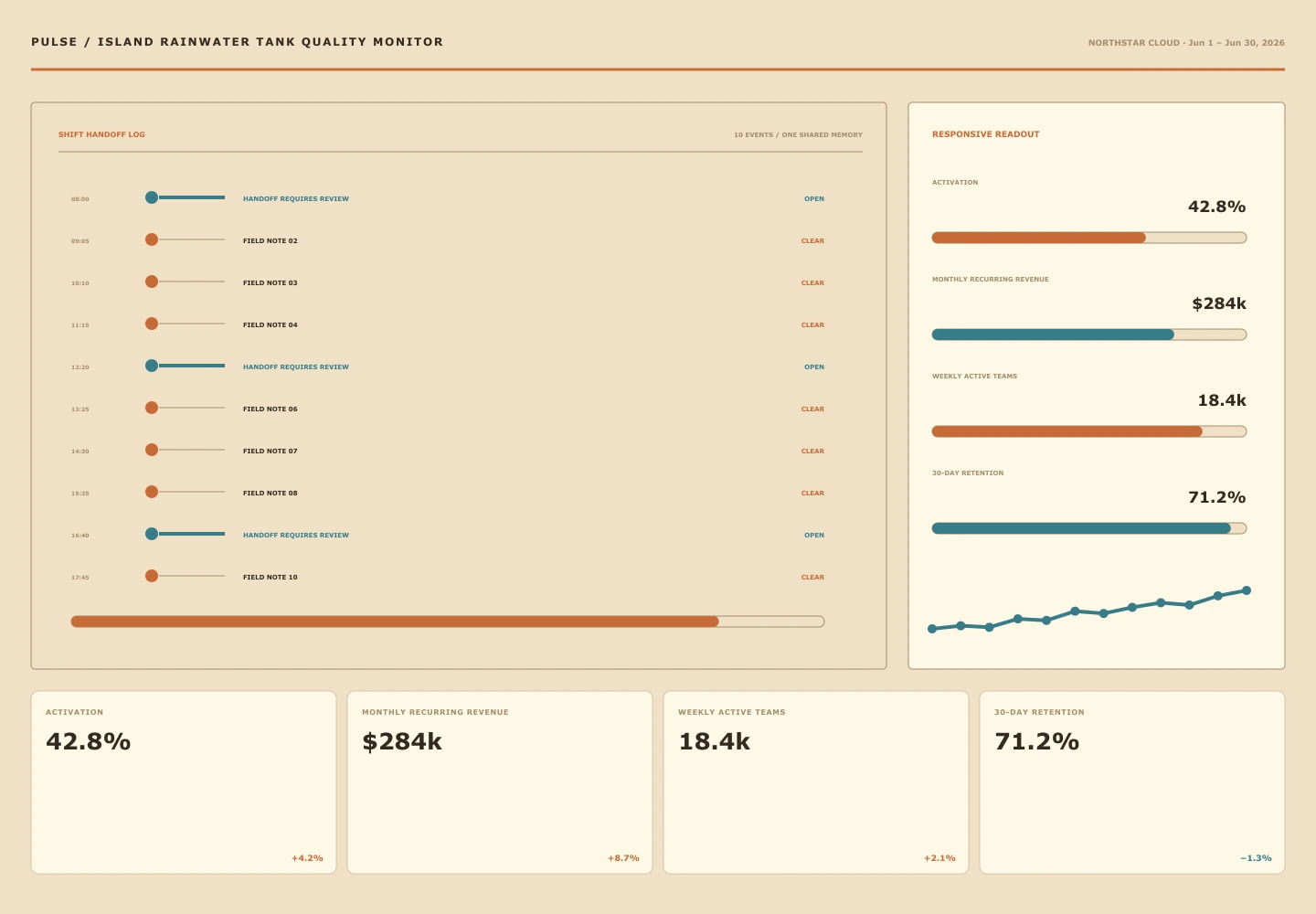Viewport: 1316px width, 914px height.
Task: Click the '17:45' timestamp
Action: 80,578
